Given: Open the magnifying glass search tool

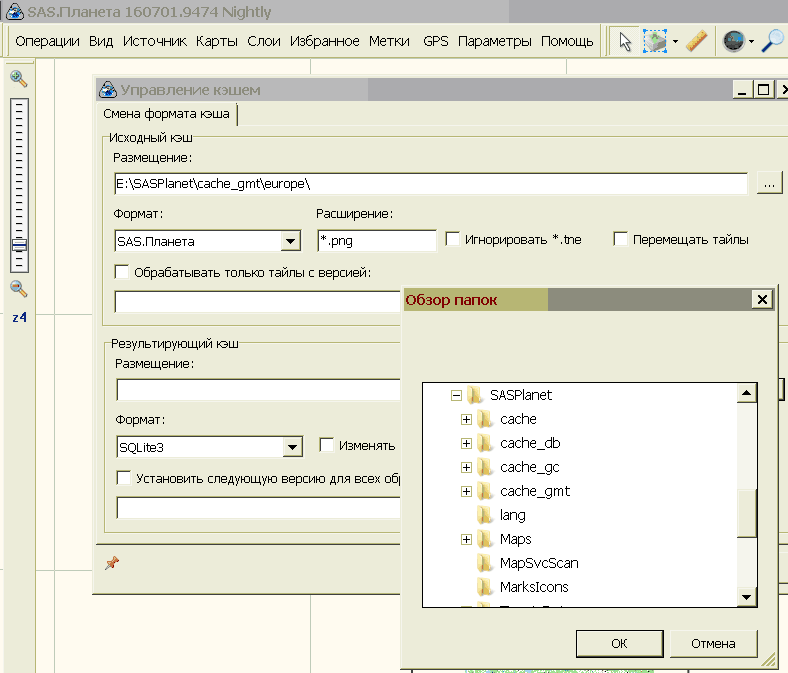Looking at the screenshot, I should (773, 41).
